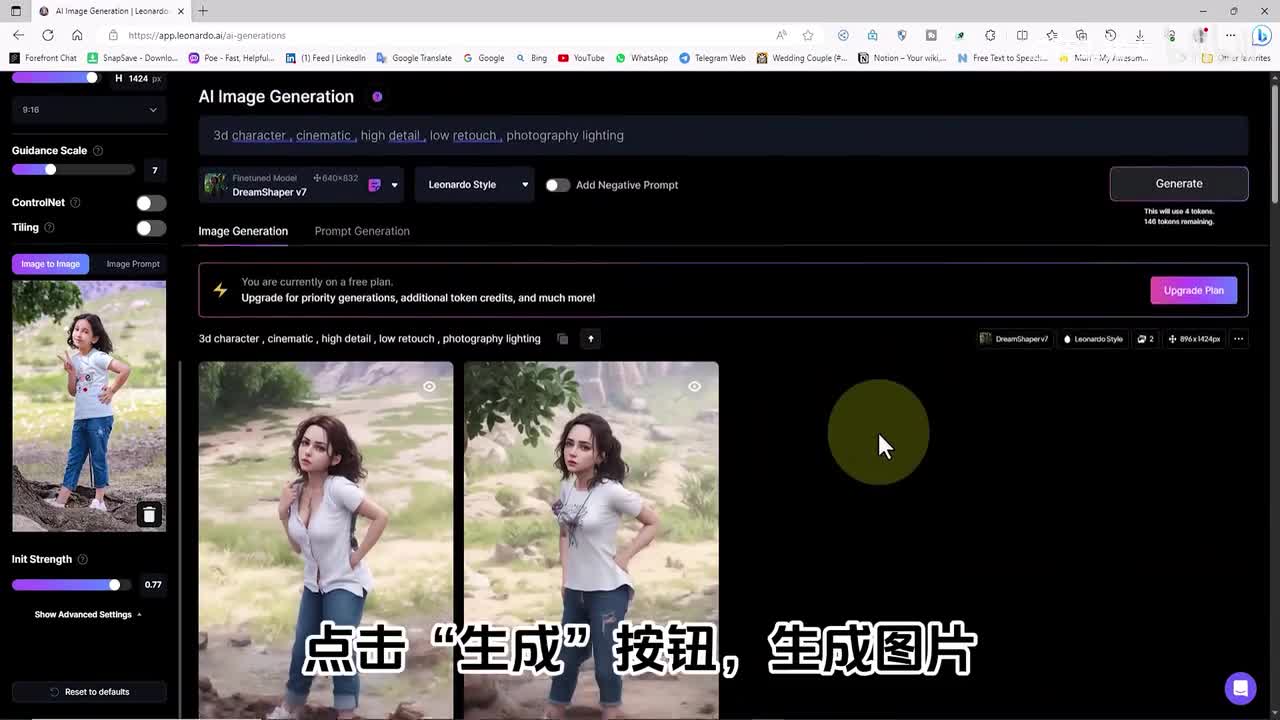
Task: Click the Generate button
Action: tap(1178, 184)
